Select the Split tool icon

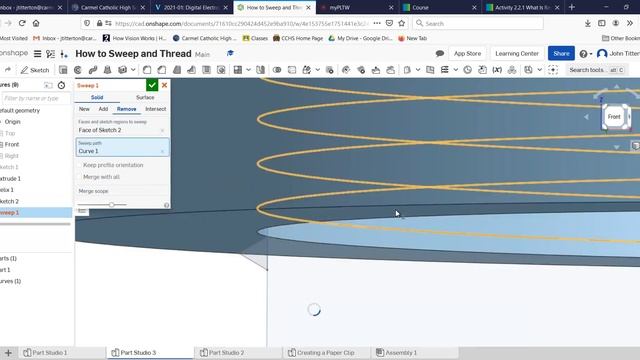coord(291,70)
